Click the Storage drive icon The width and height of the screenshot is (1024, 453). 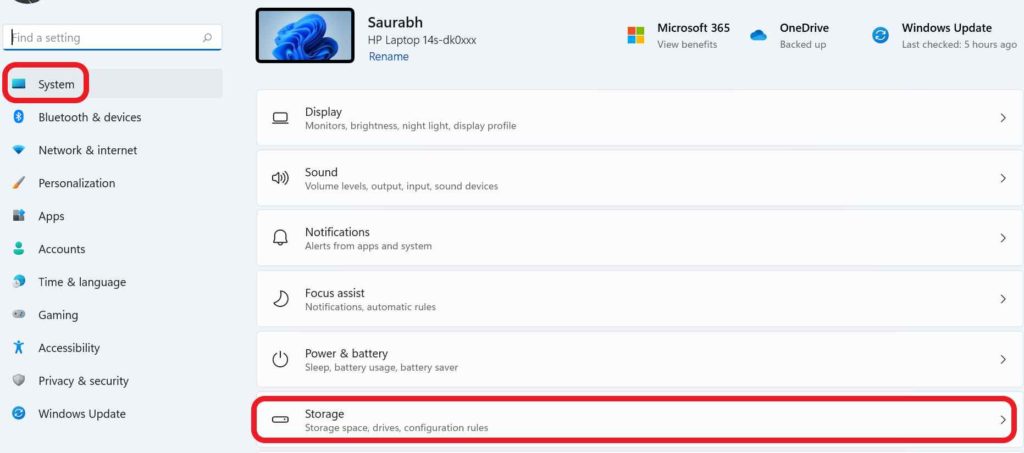point(280,419)
